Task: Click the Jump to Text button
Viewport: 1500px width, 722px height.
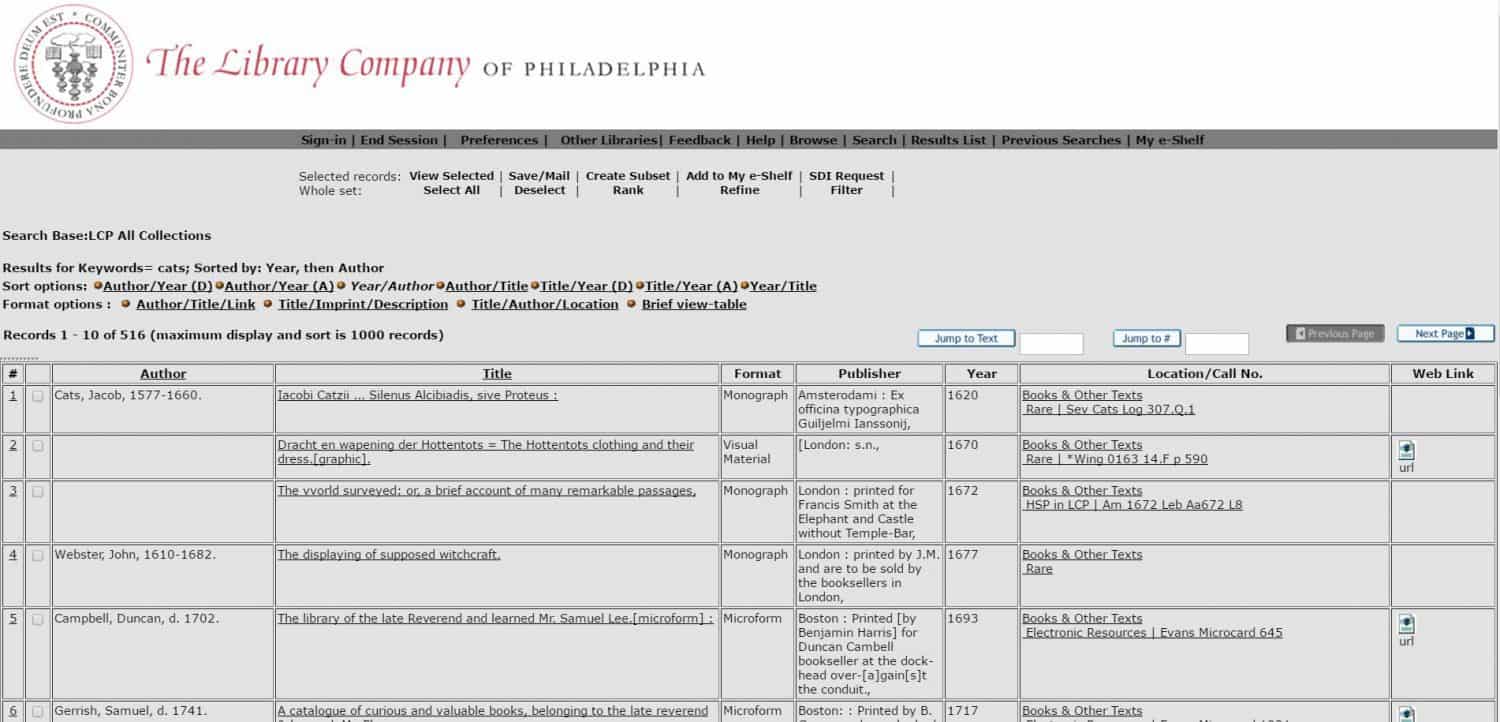Action: point(965,338)
